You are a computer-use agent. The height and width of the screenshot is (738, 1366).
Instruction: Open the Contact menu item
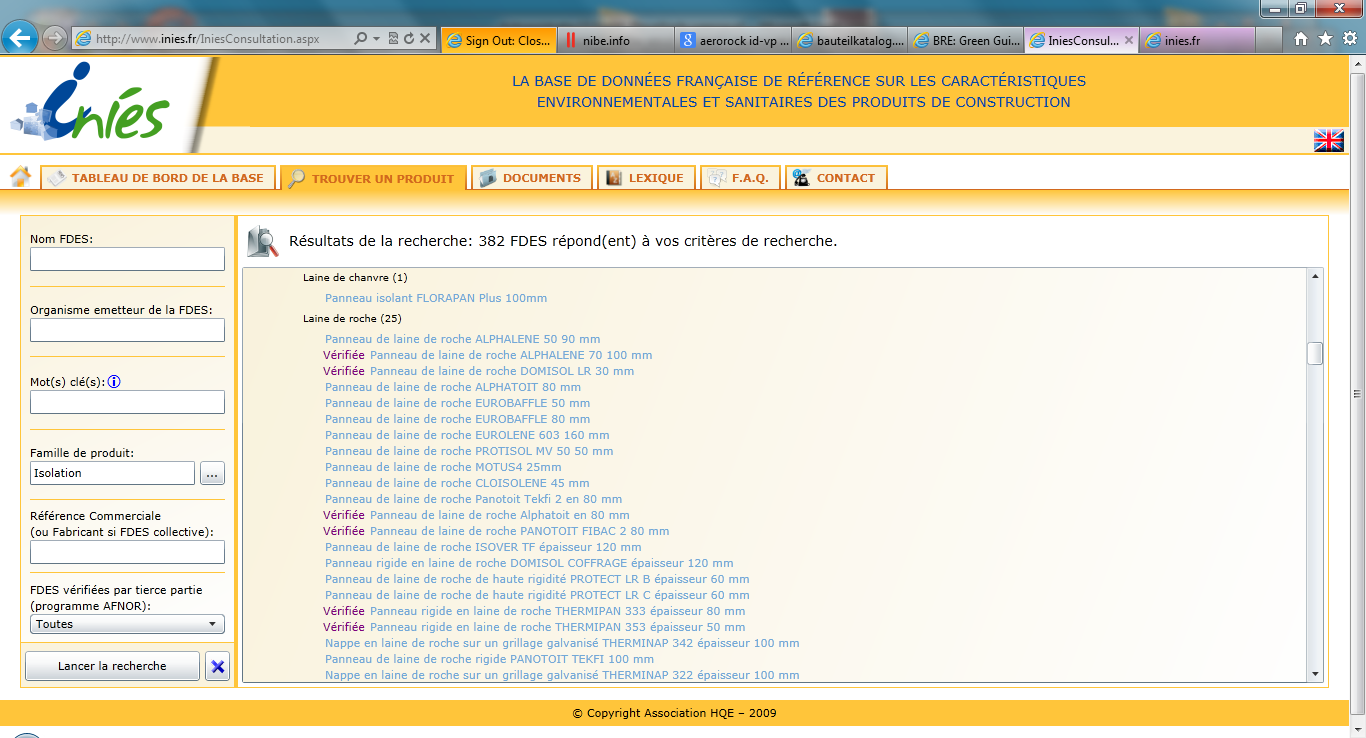pyautogui.click(x=836, y=178)
